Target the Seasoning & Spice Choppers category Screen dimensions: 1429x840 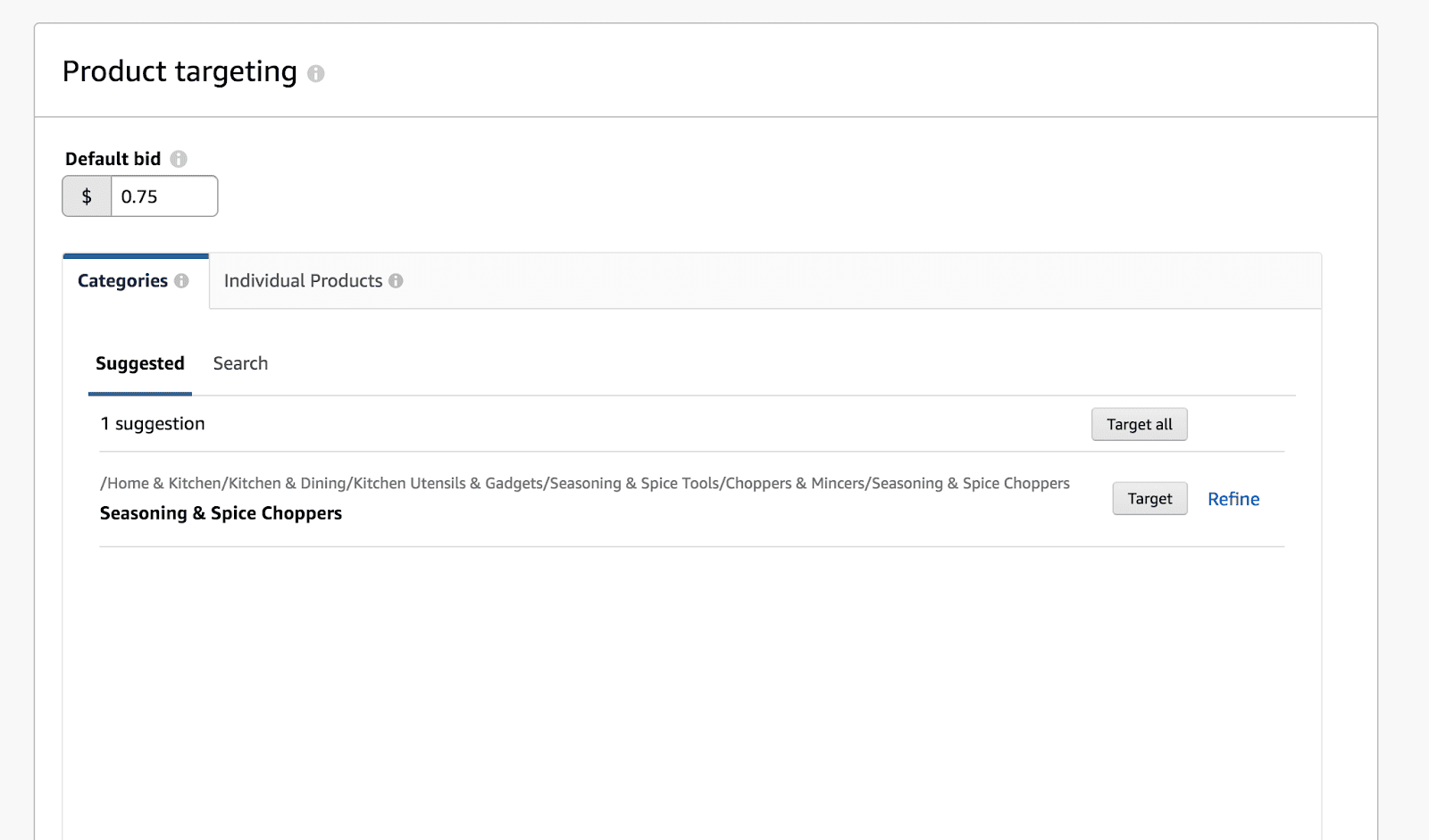pyautogui.click(x=1149, y=499)
